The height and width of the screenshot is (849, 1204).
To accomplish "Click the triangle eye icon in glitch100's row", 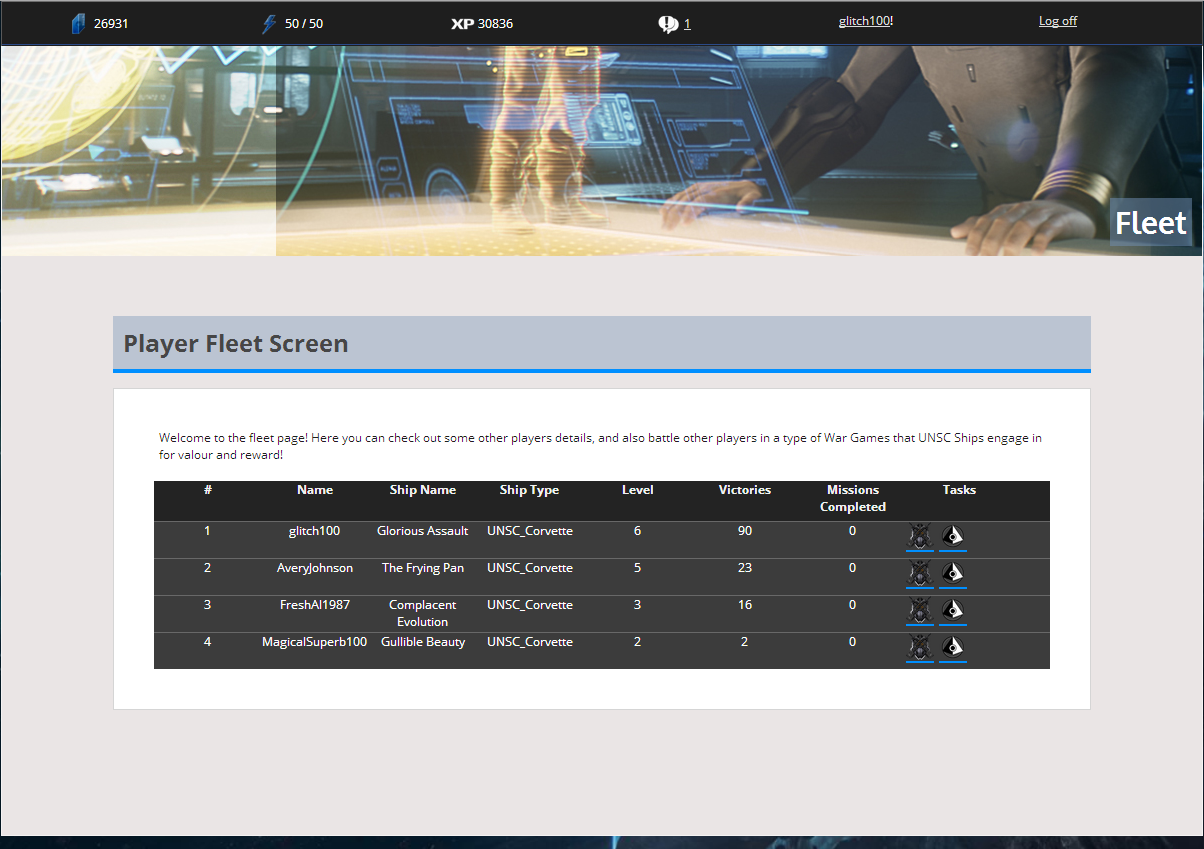I will point(953,537).
